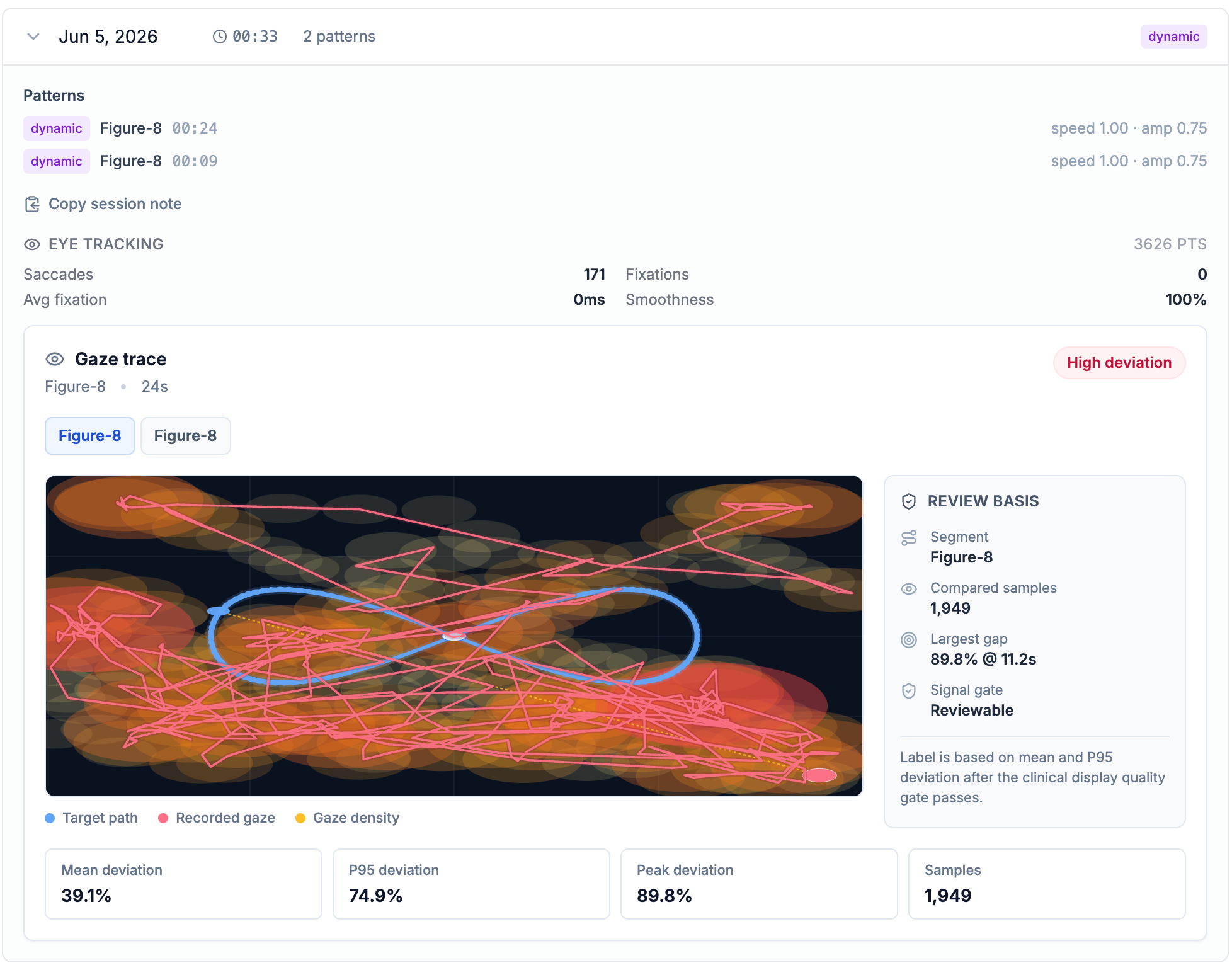Click the Peak deviation 89.8% card
The width and height of the screenshot is (1232, 965).
click(x=759, y=884)
